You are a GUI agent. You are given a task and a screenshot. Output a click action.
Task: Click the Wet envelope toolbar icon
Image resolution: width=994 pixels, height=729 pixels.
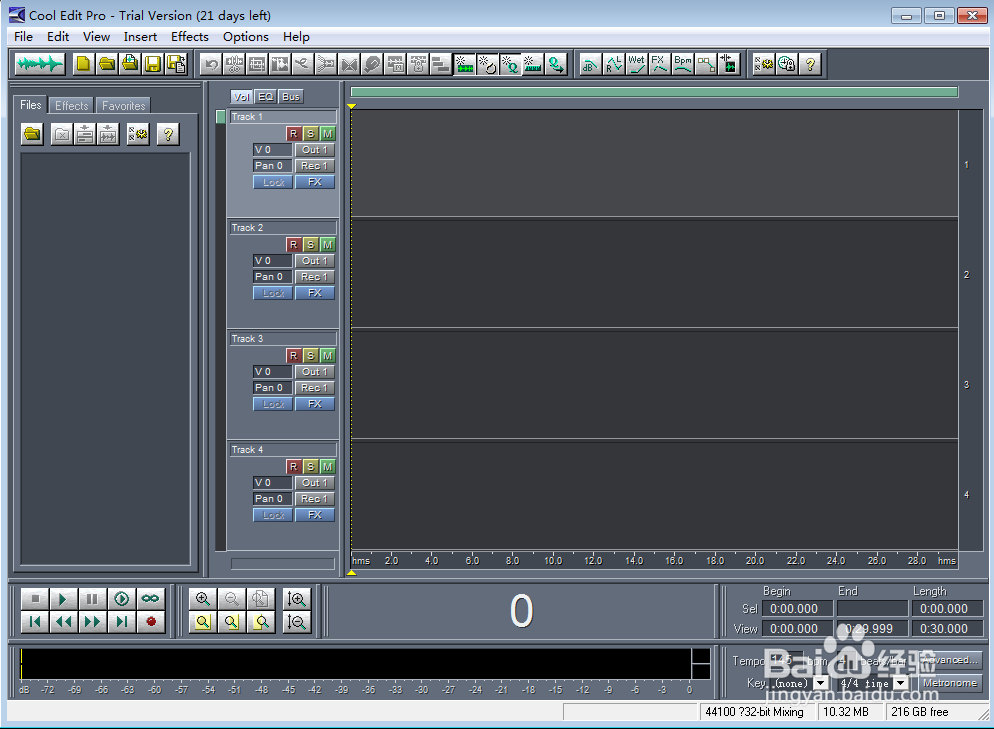(x=636, y=64)
